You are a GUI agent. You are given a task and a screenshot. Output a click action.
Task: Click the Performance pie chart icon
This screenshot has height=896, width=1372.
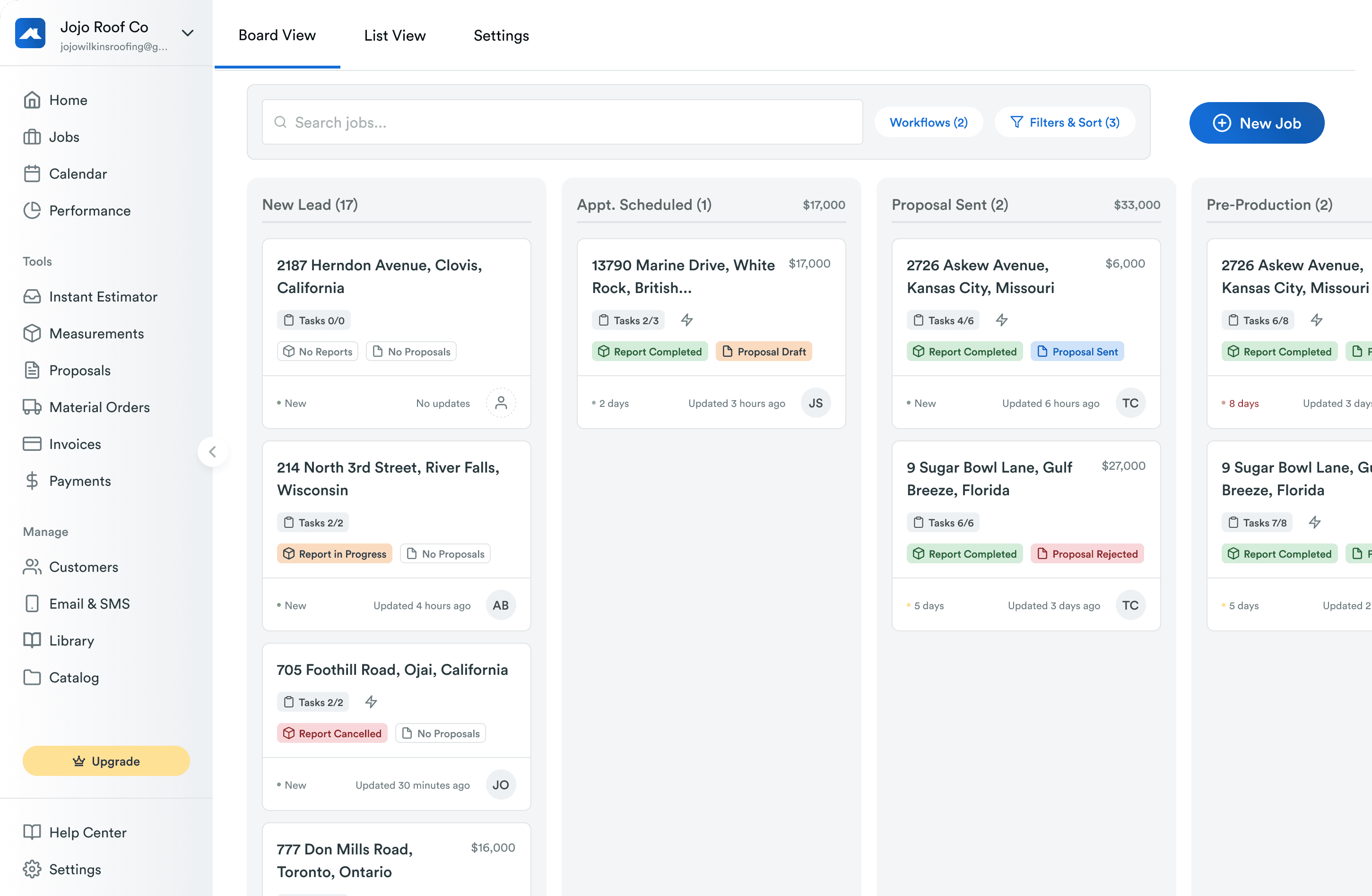point(32,211)
